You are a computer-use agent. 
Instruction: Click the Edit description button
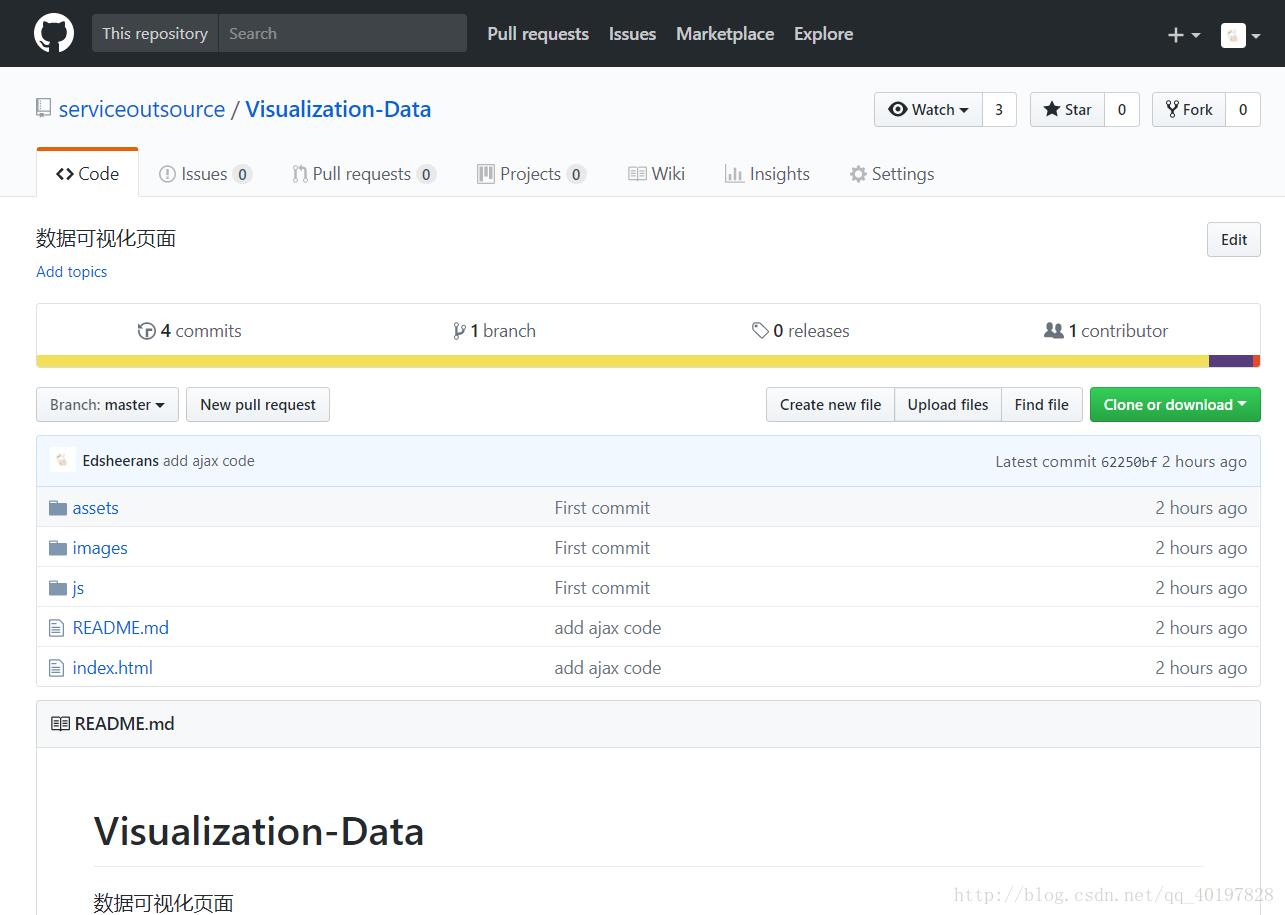pyautogui.click(x=1234, y=240)
